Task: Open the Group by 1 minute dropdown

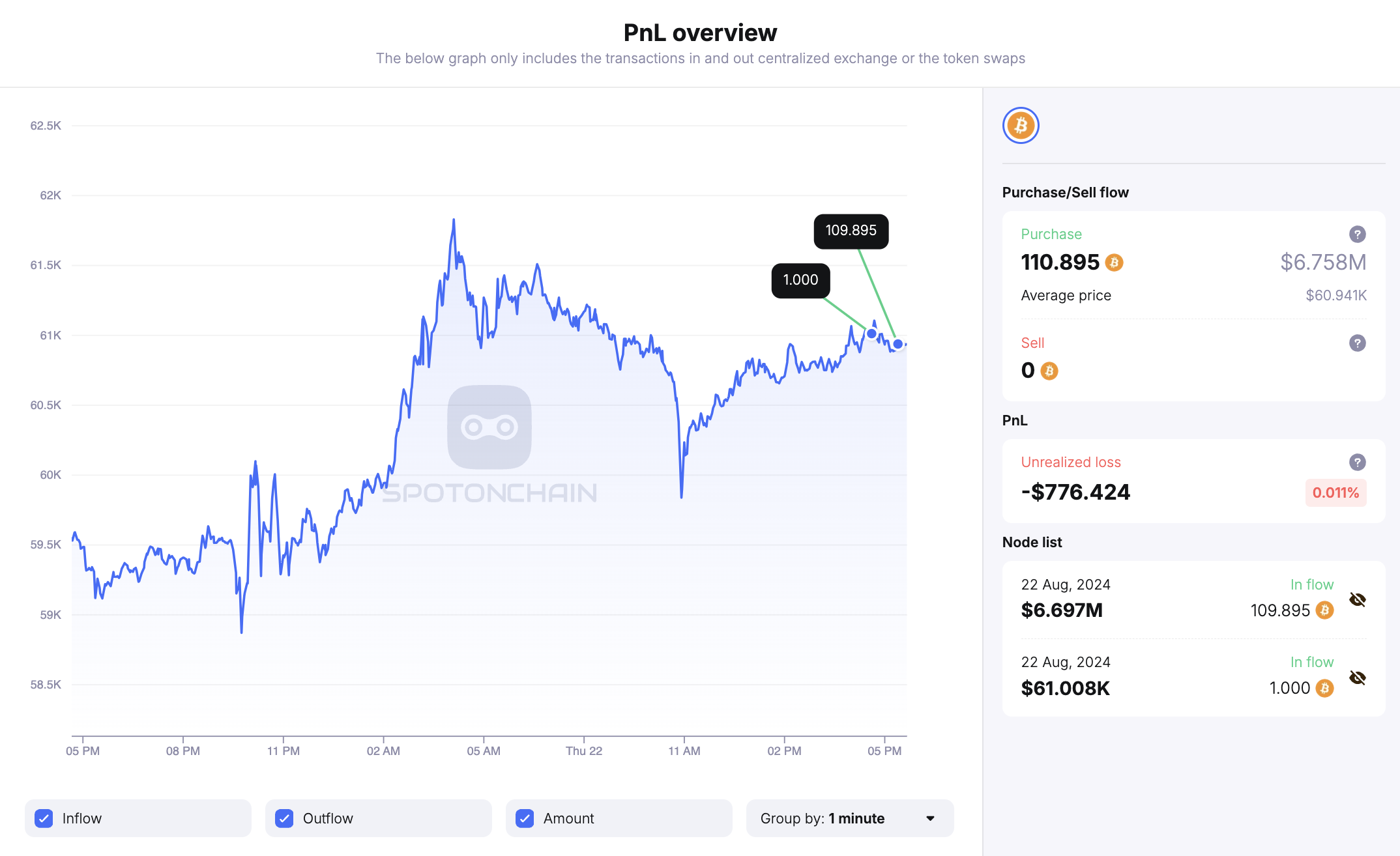Action: [849, 818]
